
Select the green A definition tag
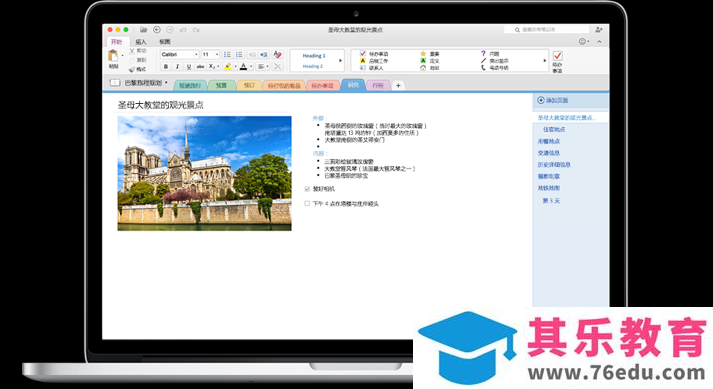point(423,61)
